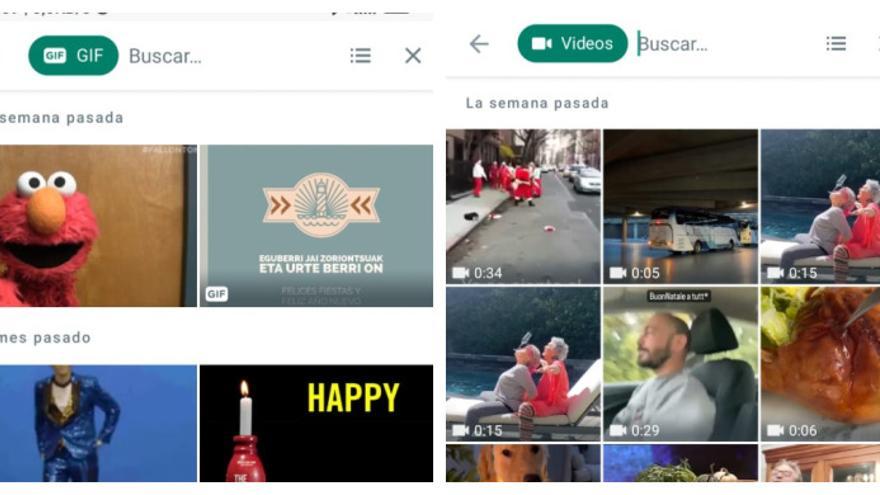
Task: Open list view icon in GIF panel
Action: click(x=360, y=56)
